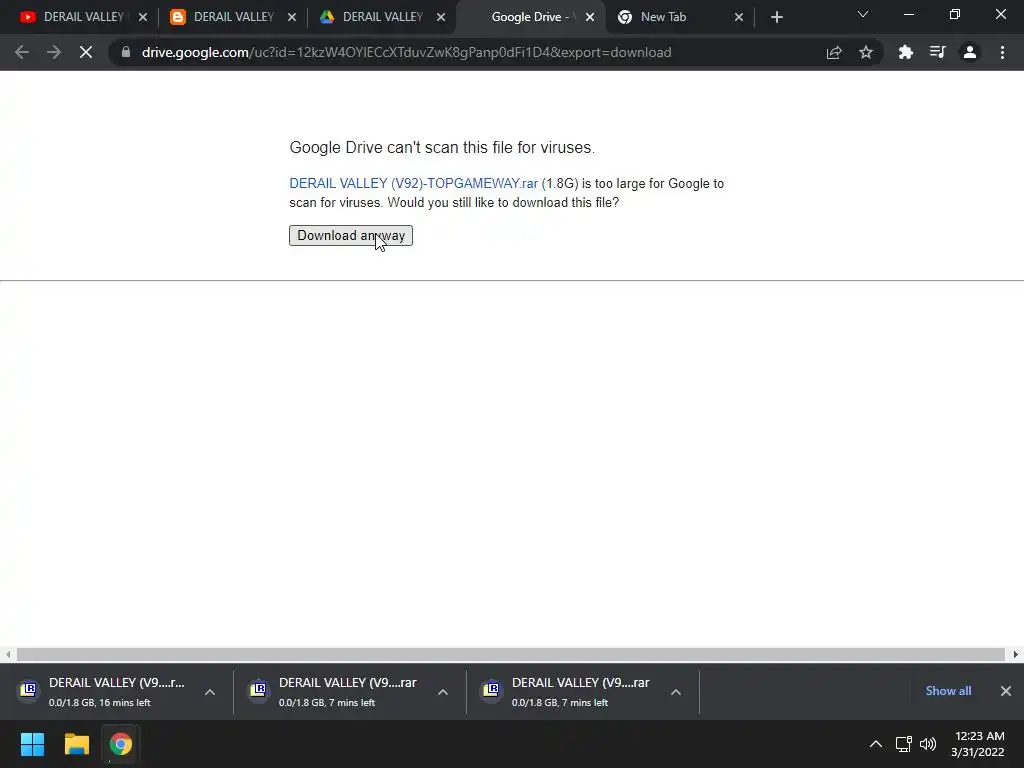Go forward with the forward arrow
Screen dimensions: 1024x768
[x=54, y=52]
